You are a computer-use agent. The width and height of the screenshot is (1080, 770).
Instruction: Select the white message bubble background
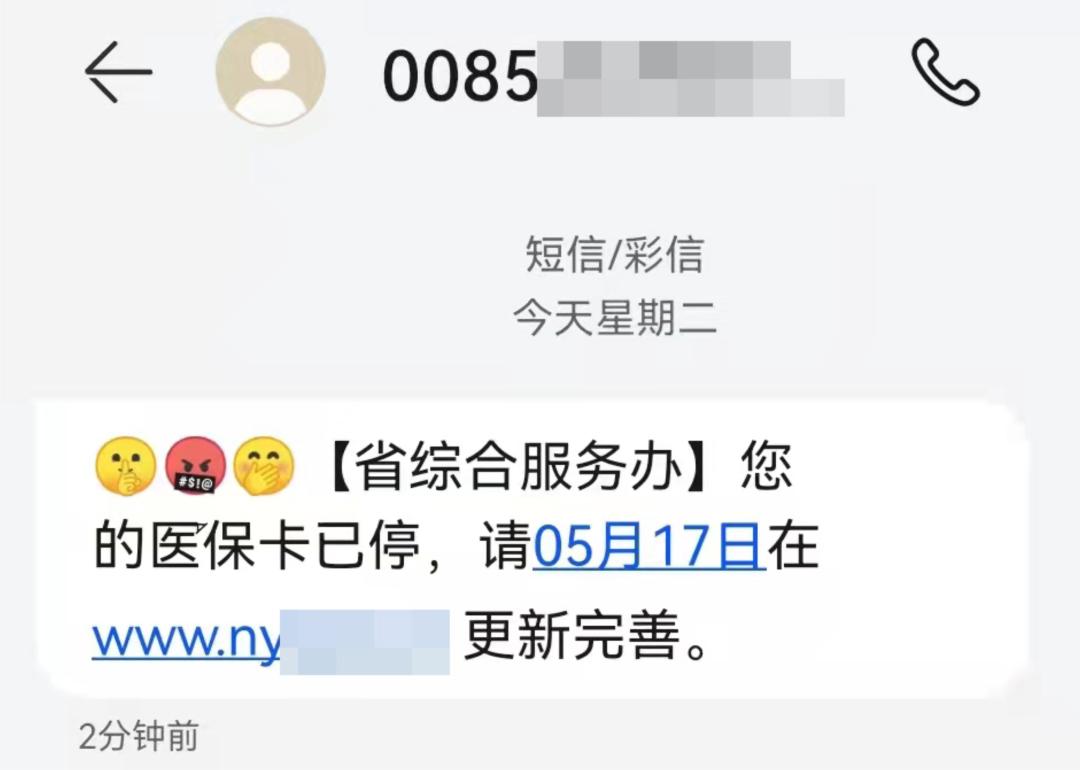[x=532, y=549]
